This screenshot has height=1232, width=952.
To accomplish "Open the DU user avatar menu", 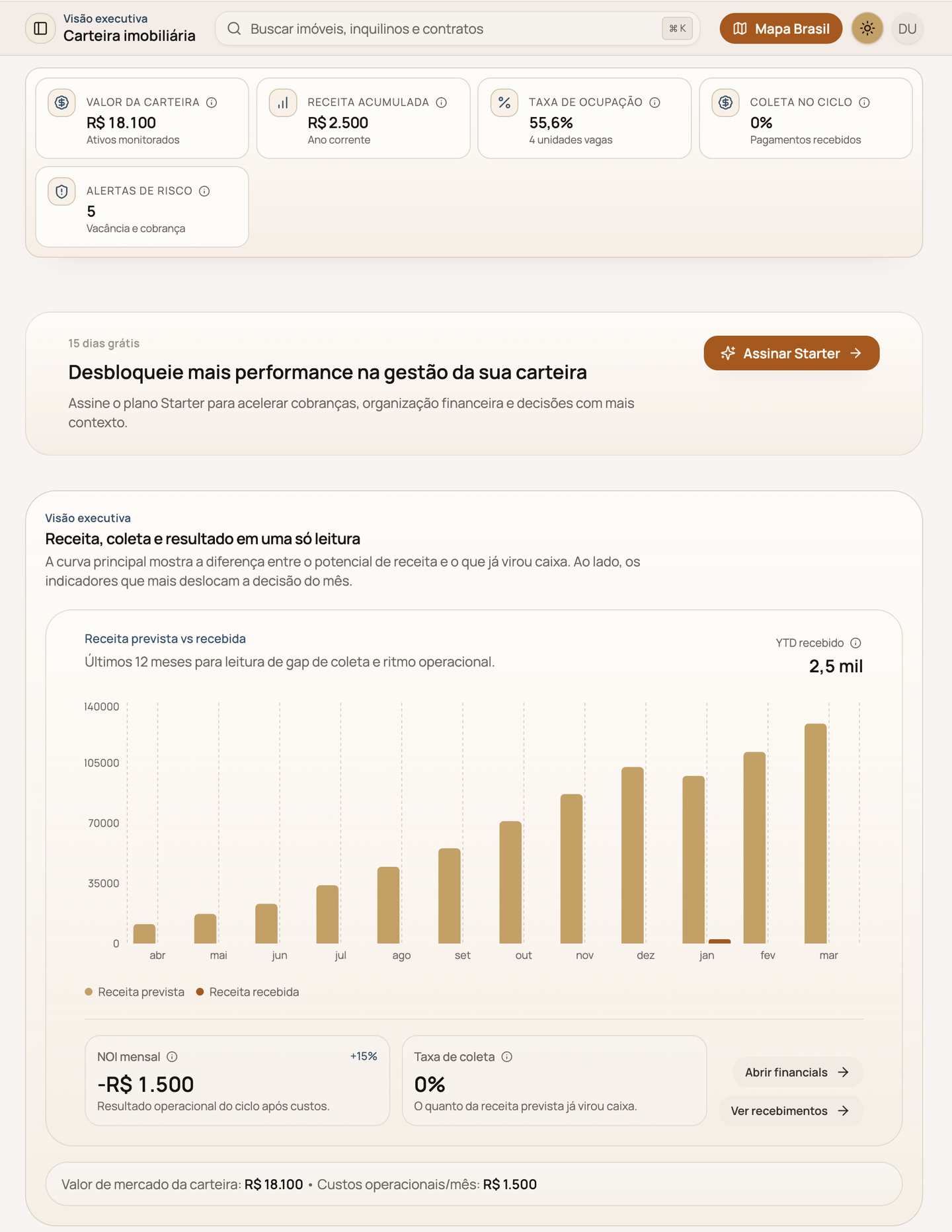I will [908, 28].
